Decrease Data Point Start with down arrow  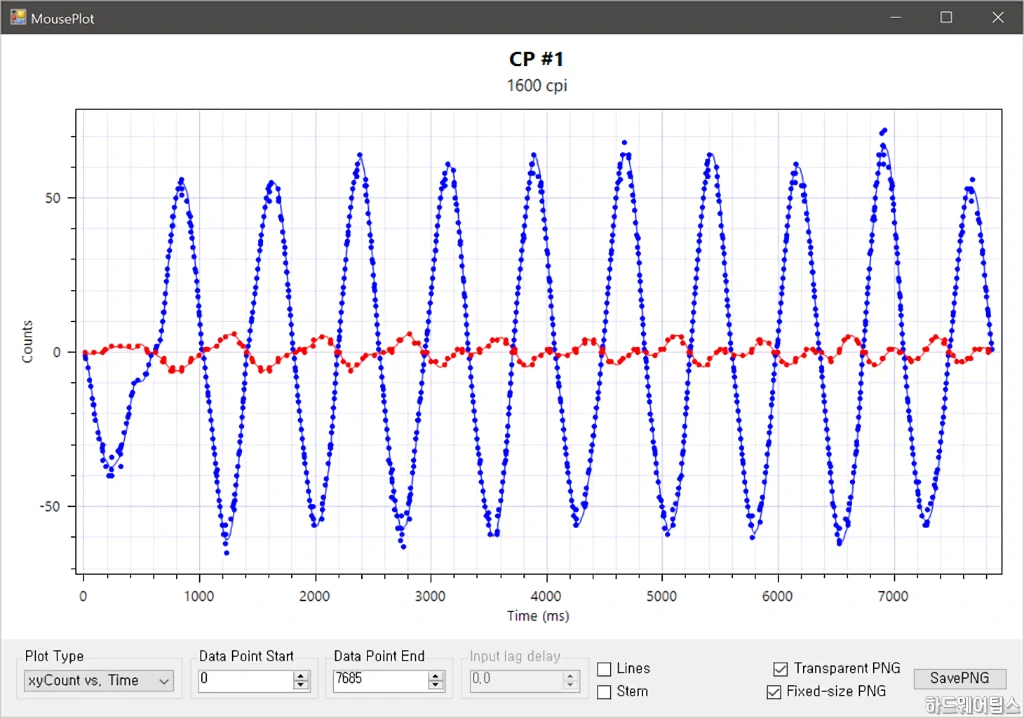(301, 685)
